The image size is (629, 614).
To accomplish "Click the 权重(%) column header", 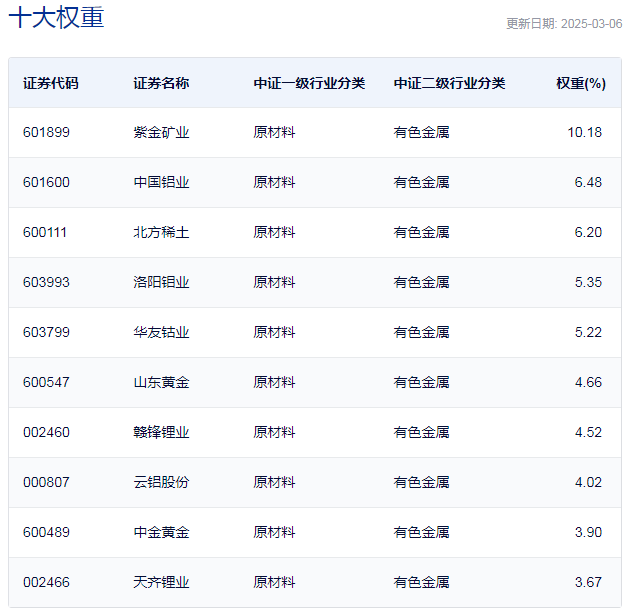I will point(580,83).
